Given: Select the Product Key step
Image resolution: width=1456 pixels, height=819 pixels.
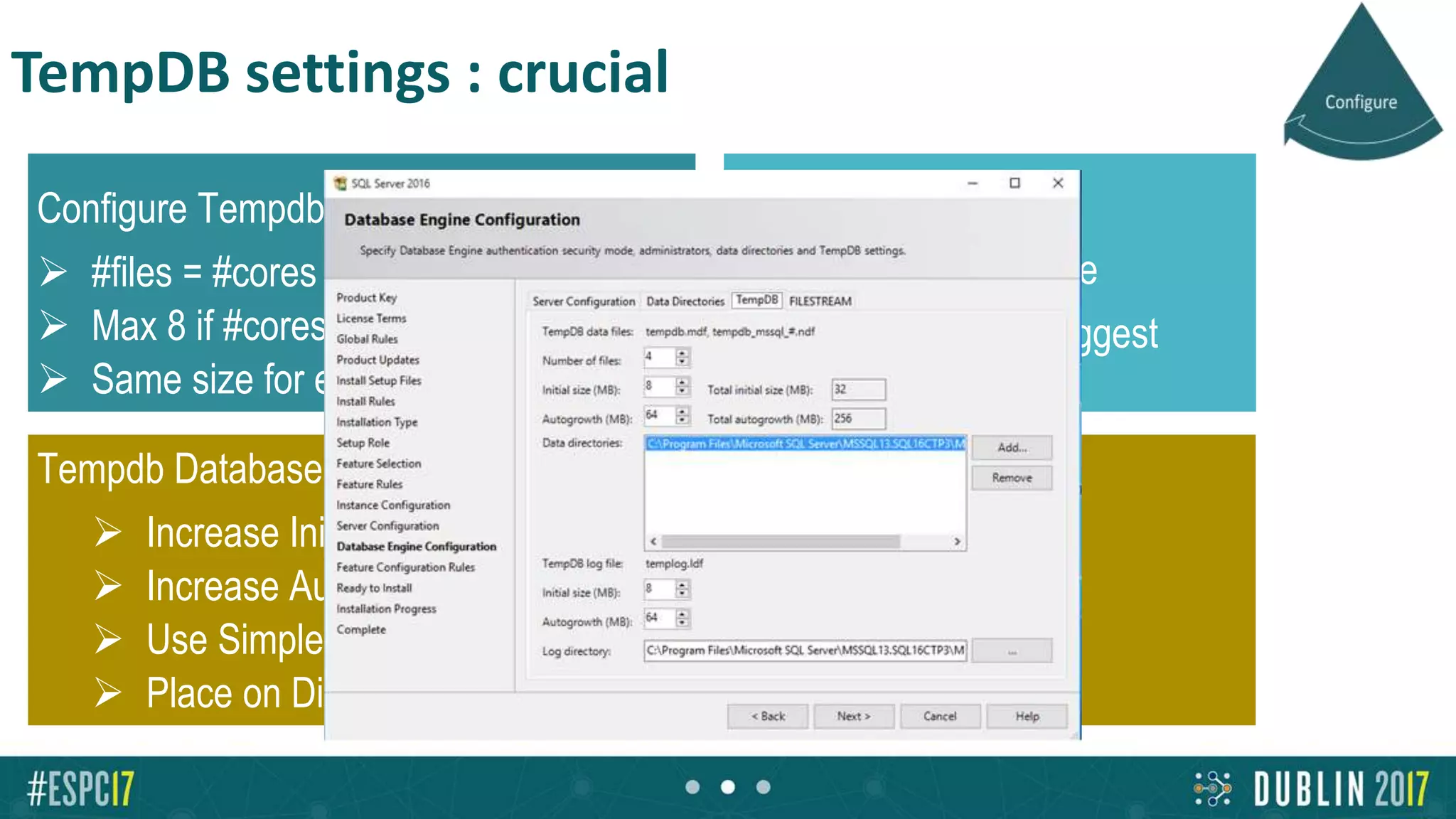Looking at the screenshot, I should pos(367,298).
